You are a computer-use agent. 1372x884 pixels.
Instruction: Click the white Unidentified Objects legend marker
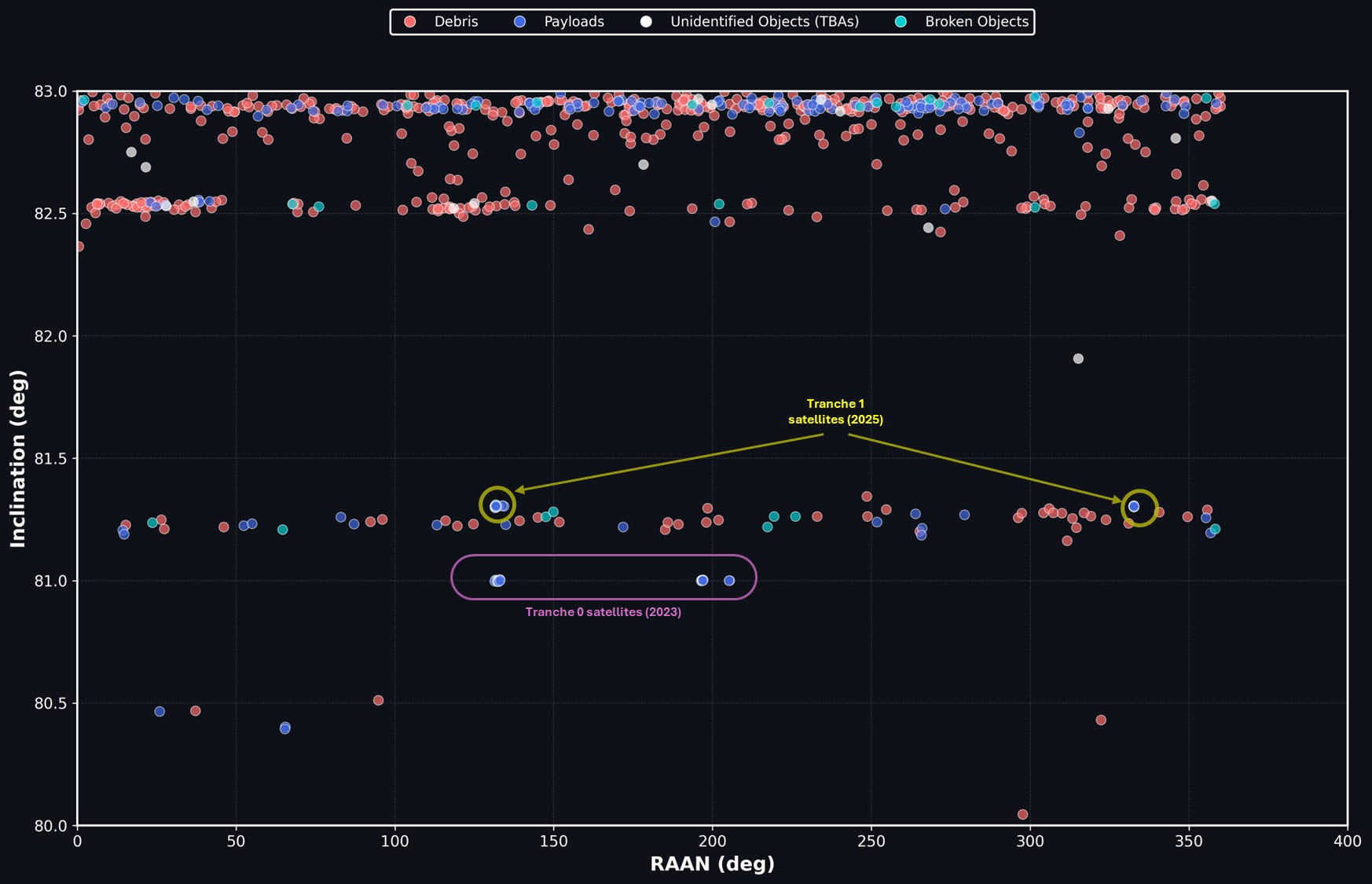[x=646, y=22]
